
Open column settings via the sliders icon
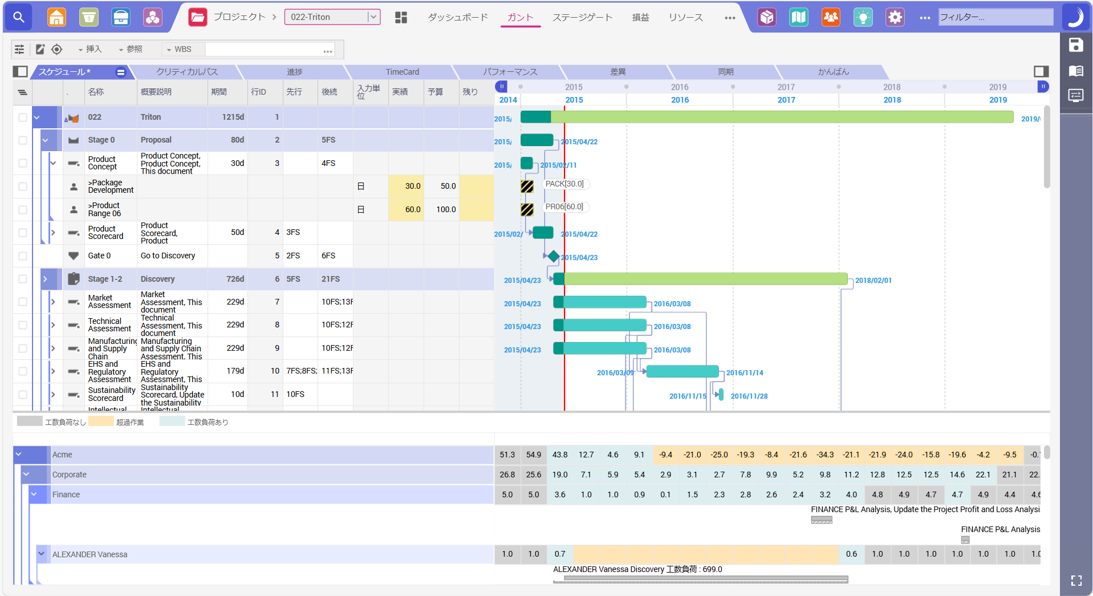(x=18, y=48)
